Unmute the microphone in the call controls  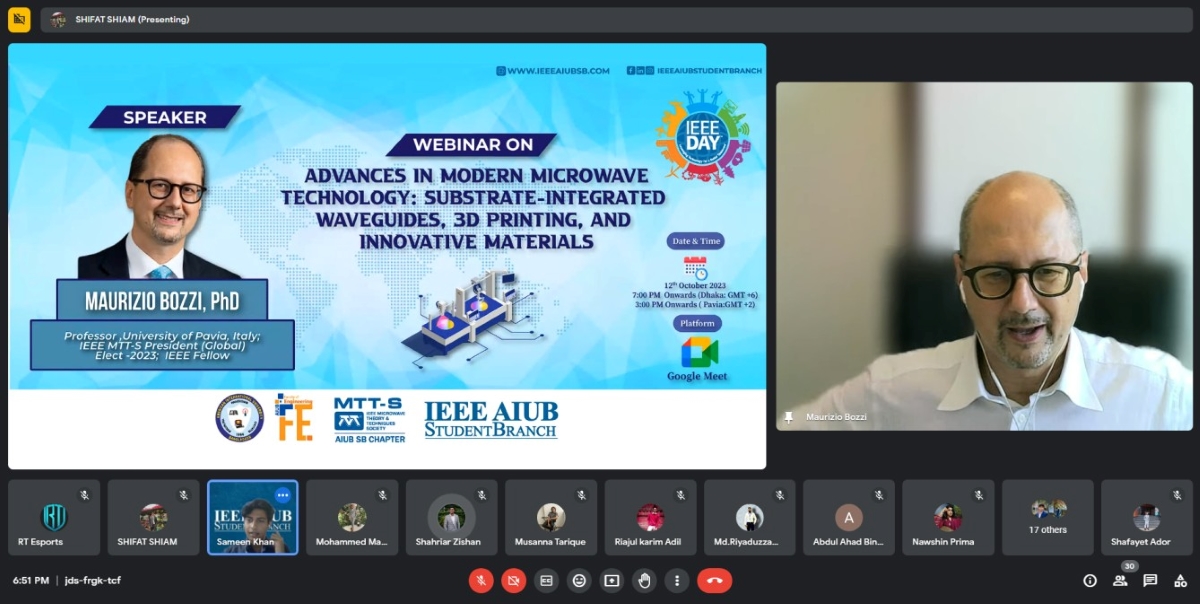click(481, 580)
